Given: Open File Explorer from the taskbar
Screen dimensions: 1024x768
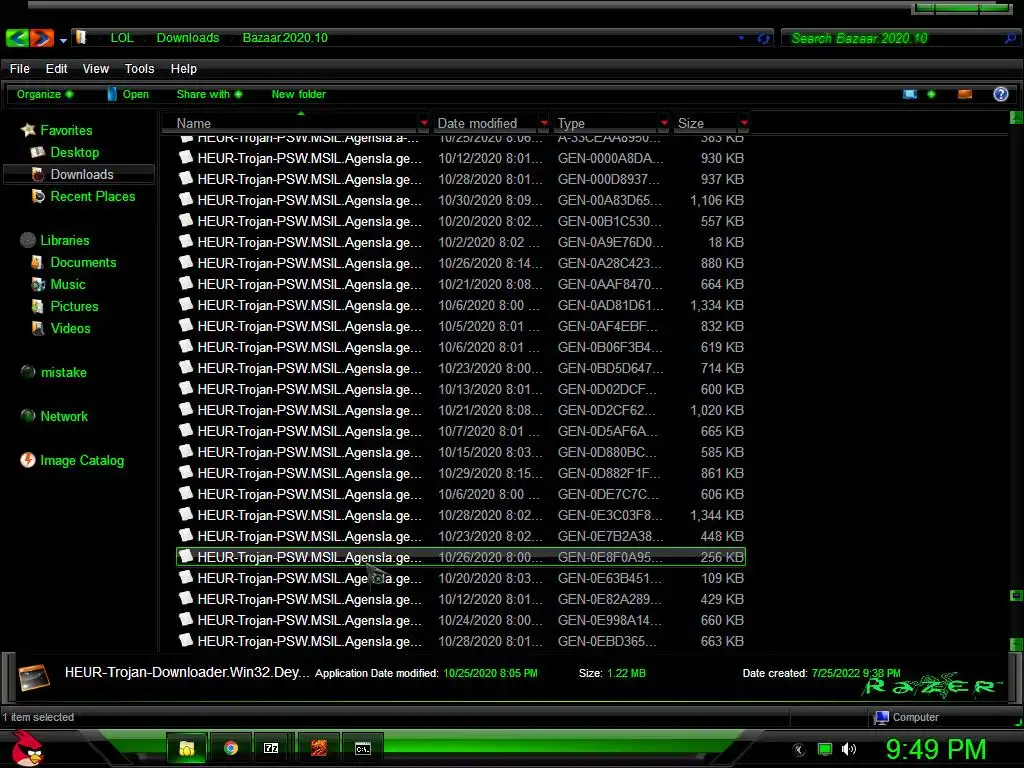Looking at the screenshot, I should tap(187, 748).
